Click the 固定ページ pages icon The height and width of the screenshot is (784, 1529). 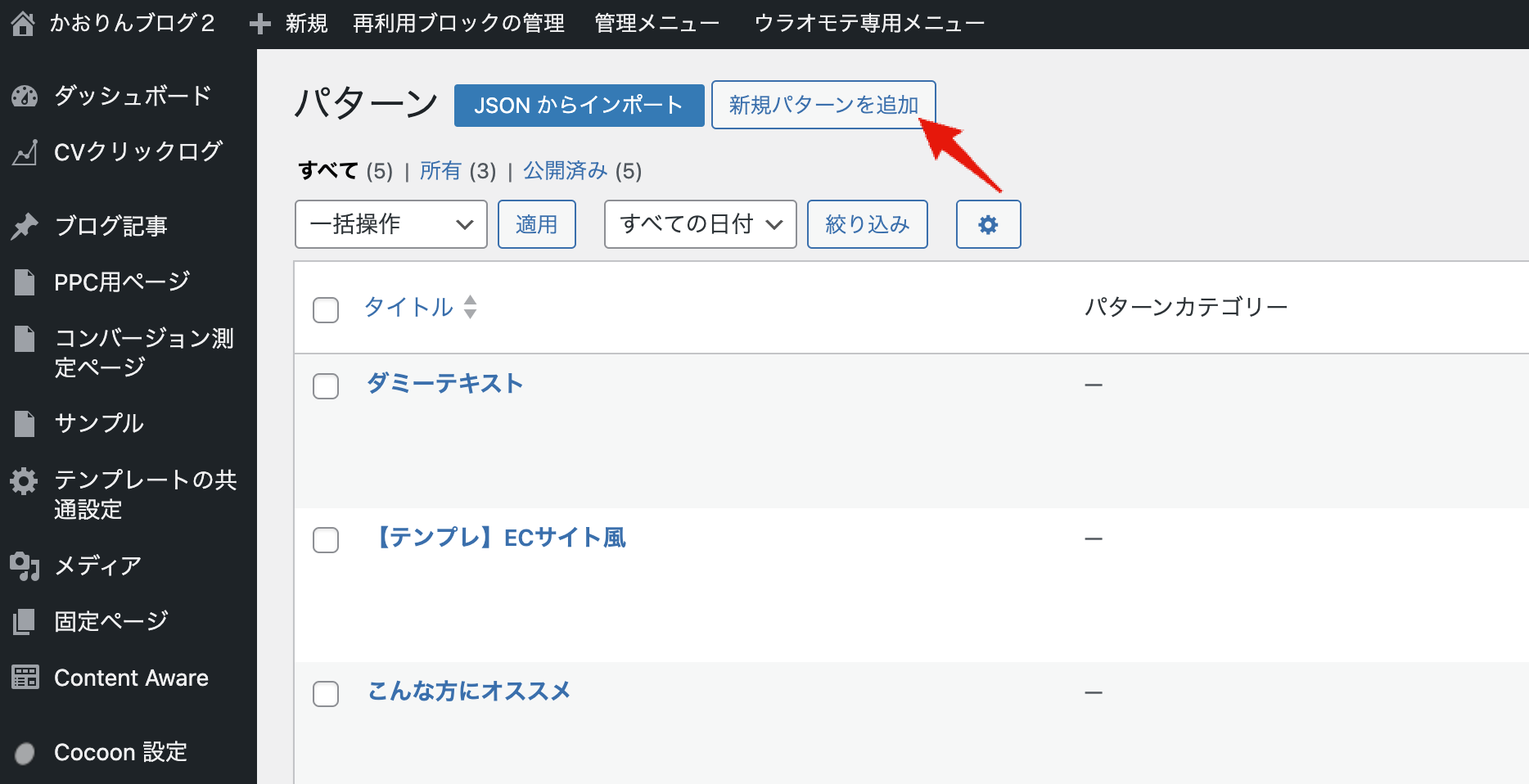tap(25, 622)
